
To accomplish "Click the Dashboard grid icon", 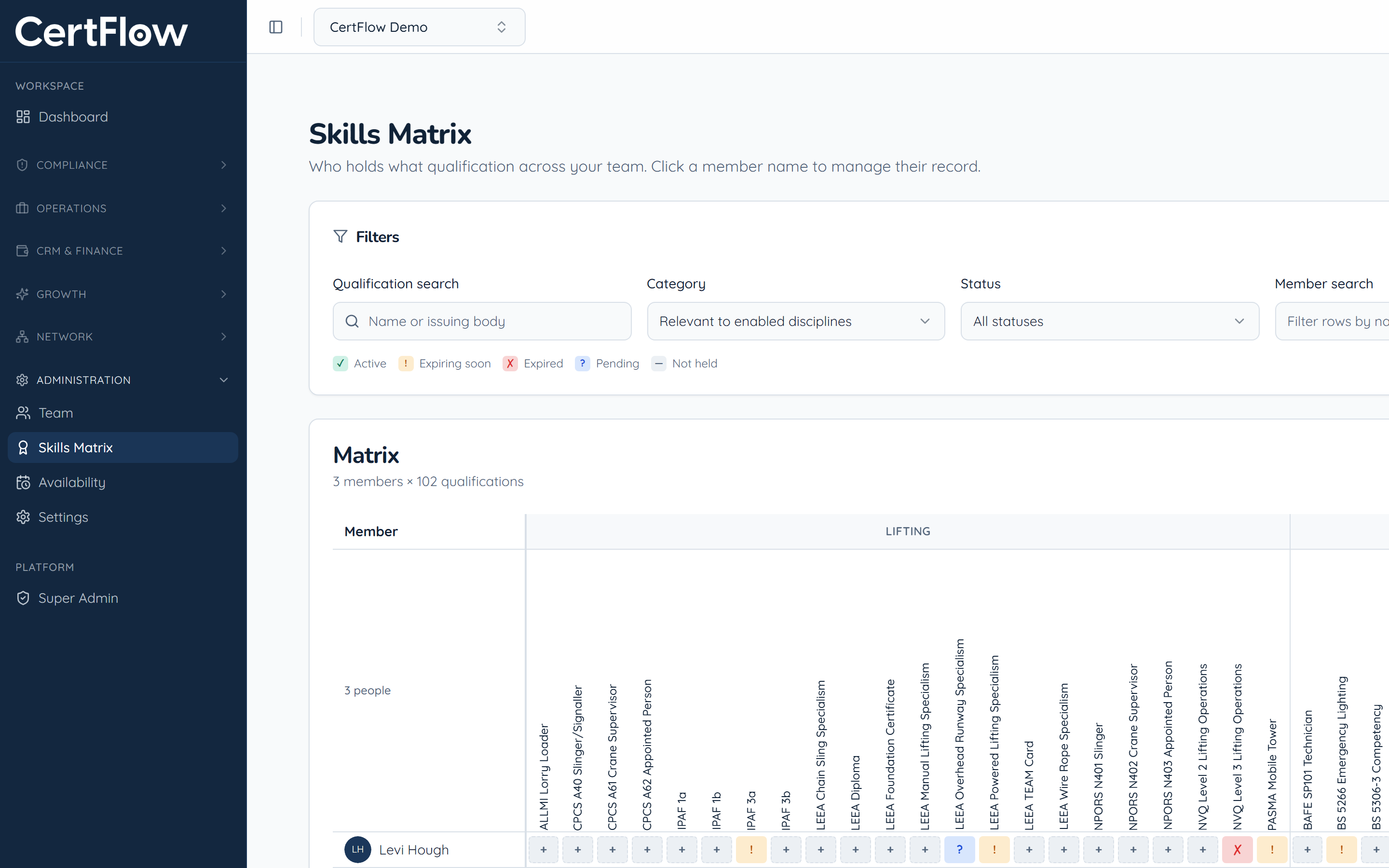I will click(23, 117).
